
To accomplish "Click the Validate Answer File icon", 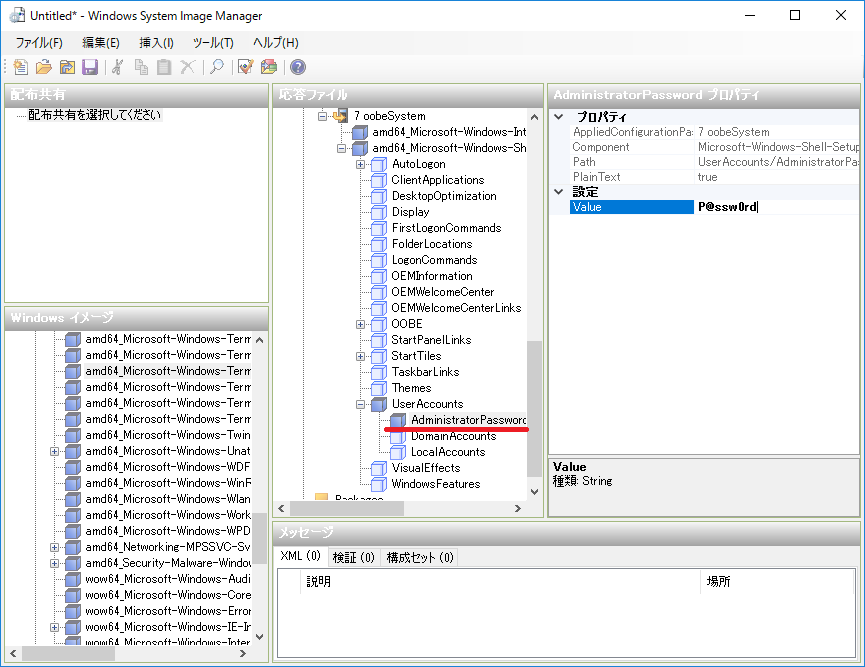I will [x=245, y=67].
